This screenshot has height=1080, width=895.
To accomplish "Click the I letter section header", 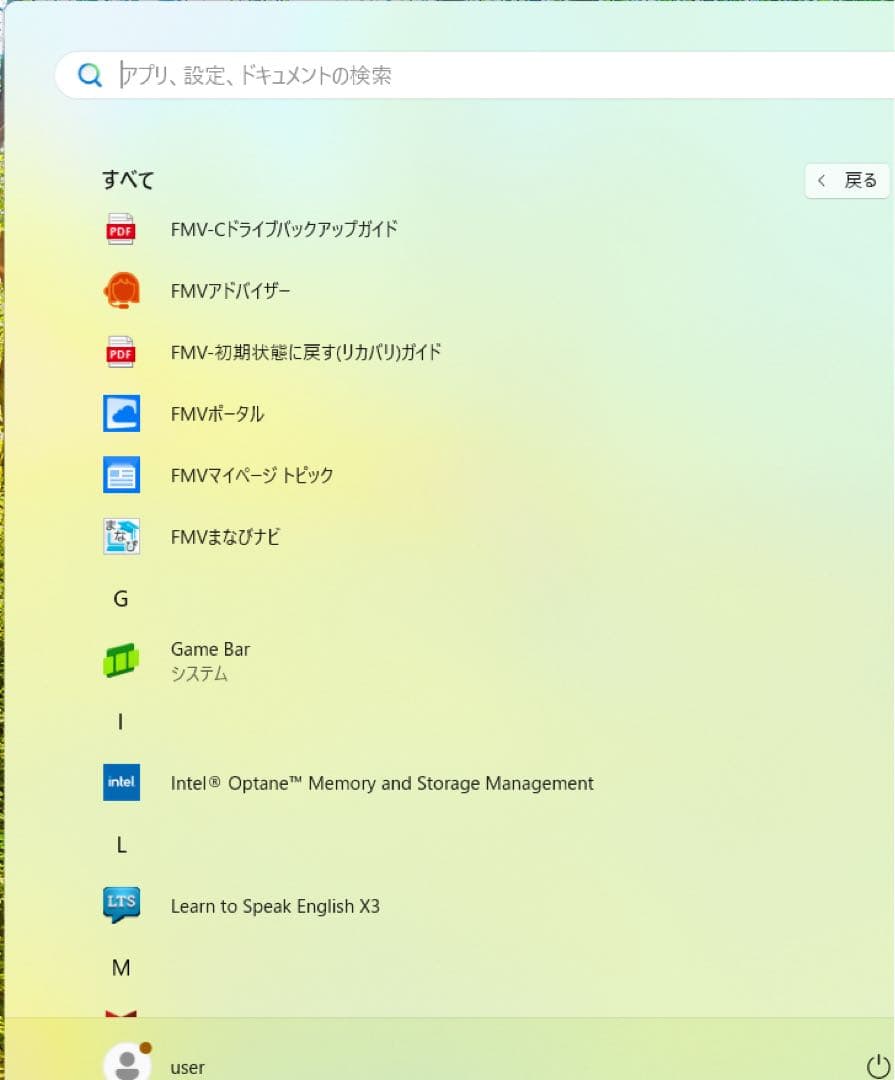I will pyautogui.click(x=120, y=721).
